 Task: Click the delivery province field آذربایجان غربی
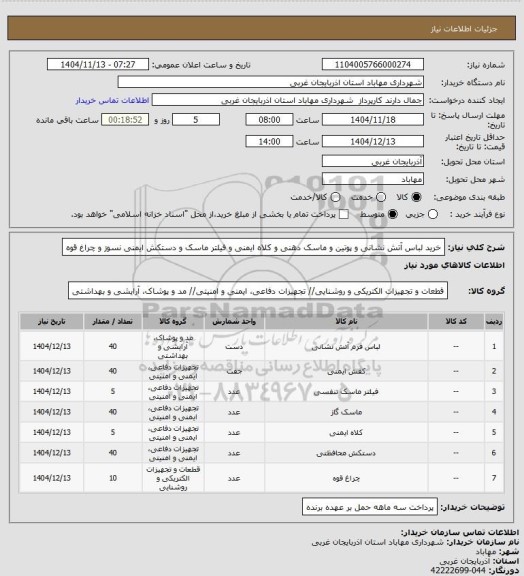click(373, 161)
